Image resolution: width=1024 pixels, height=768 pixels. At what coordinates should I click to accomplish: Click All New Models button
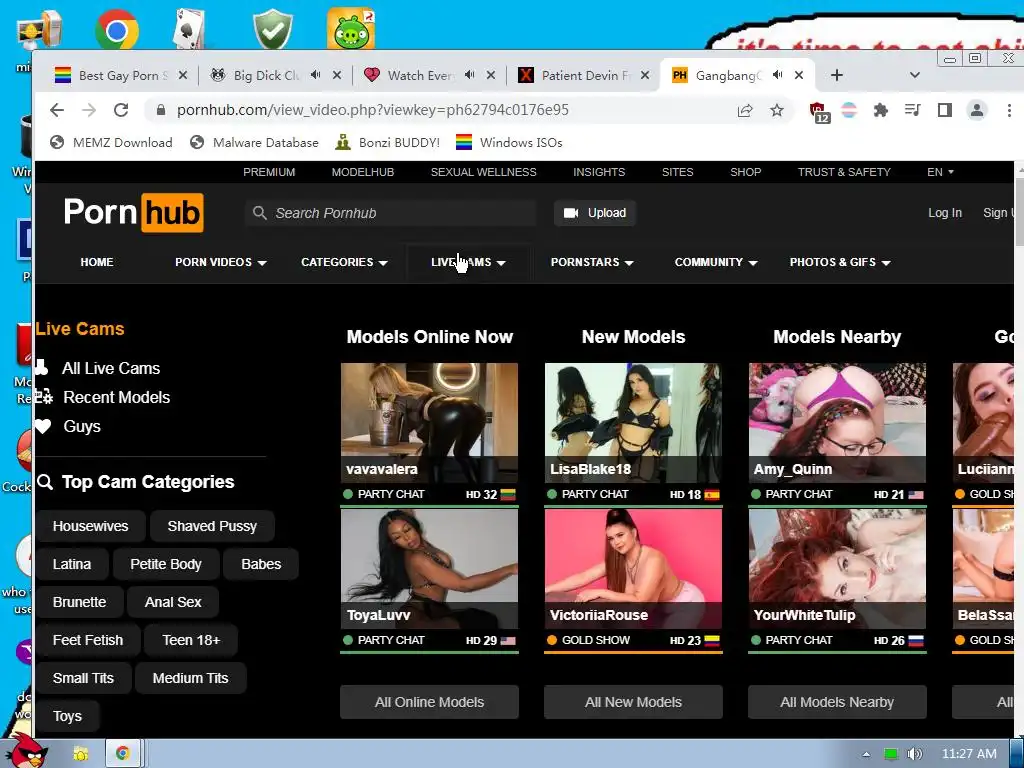[x=633, y=702]
